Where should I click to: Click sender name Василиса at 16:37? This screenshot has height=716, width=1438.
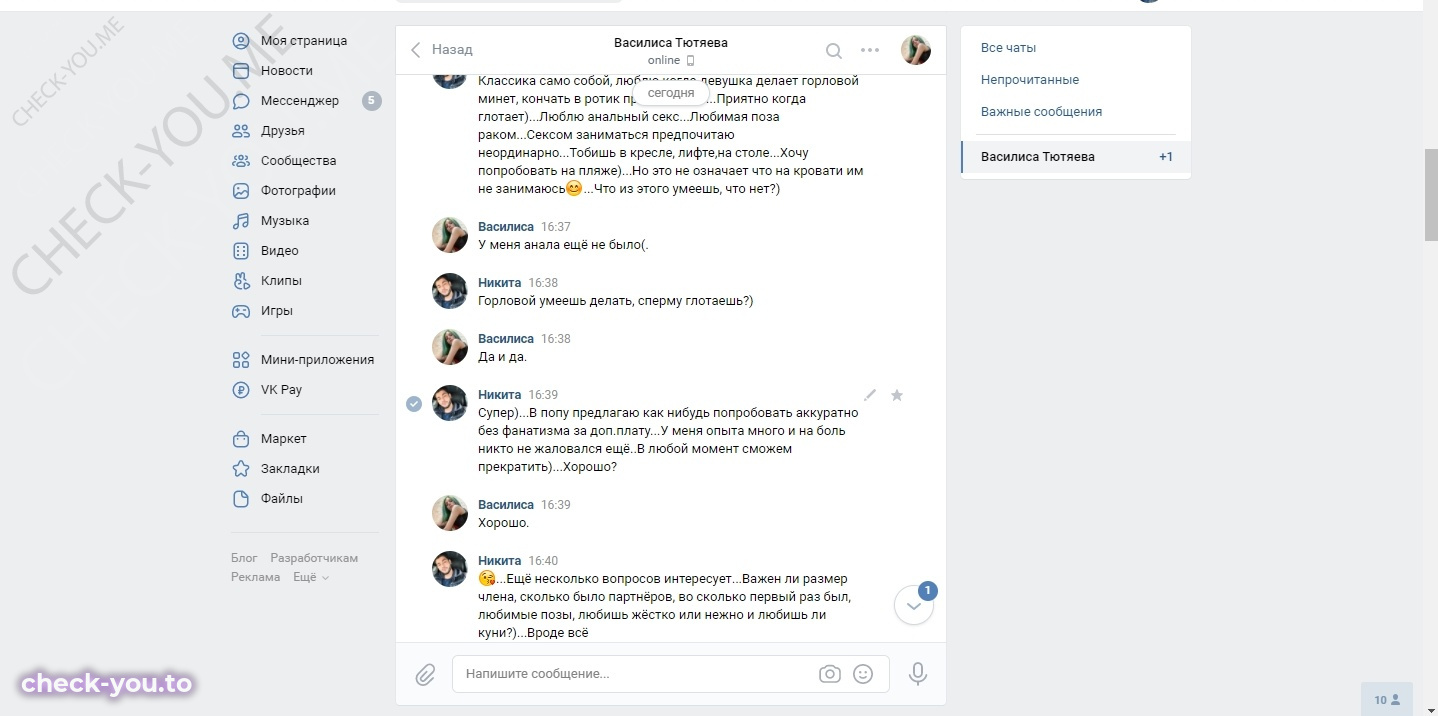tap(506, 227)
